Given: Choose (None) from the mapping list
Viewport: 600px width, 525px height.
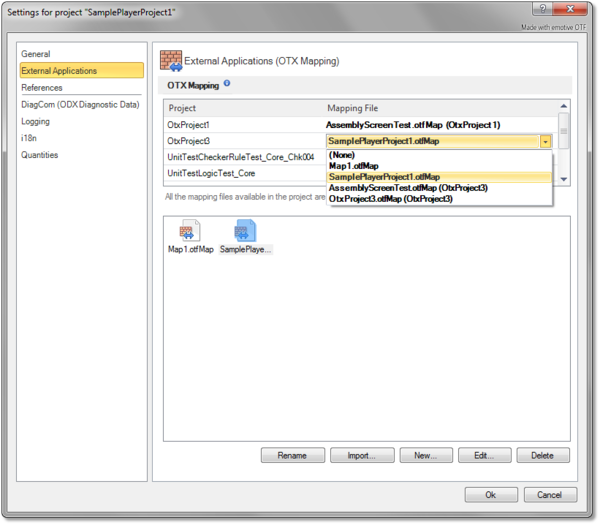Looking at the screenshot, I should (x=342, y=155).
